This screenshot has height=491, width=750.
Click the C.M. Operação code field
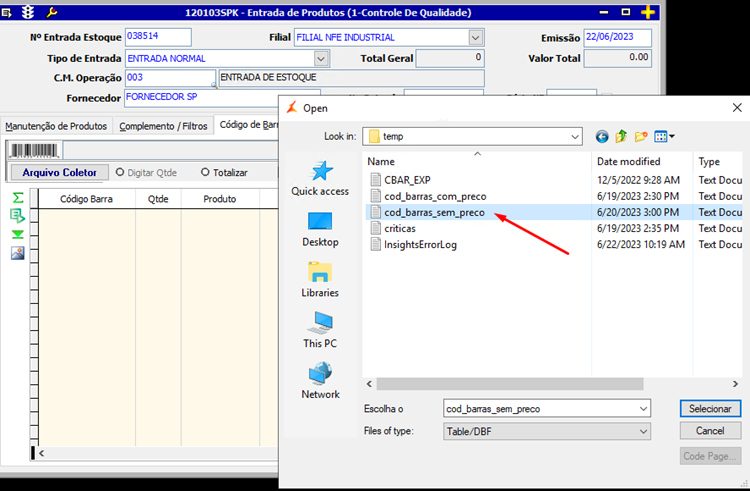pos(170,78)
